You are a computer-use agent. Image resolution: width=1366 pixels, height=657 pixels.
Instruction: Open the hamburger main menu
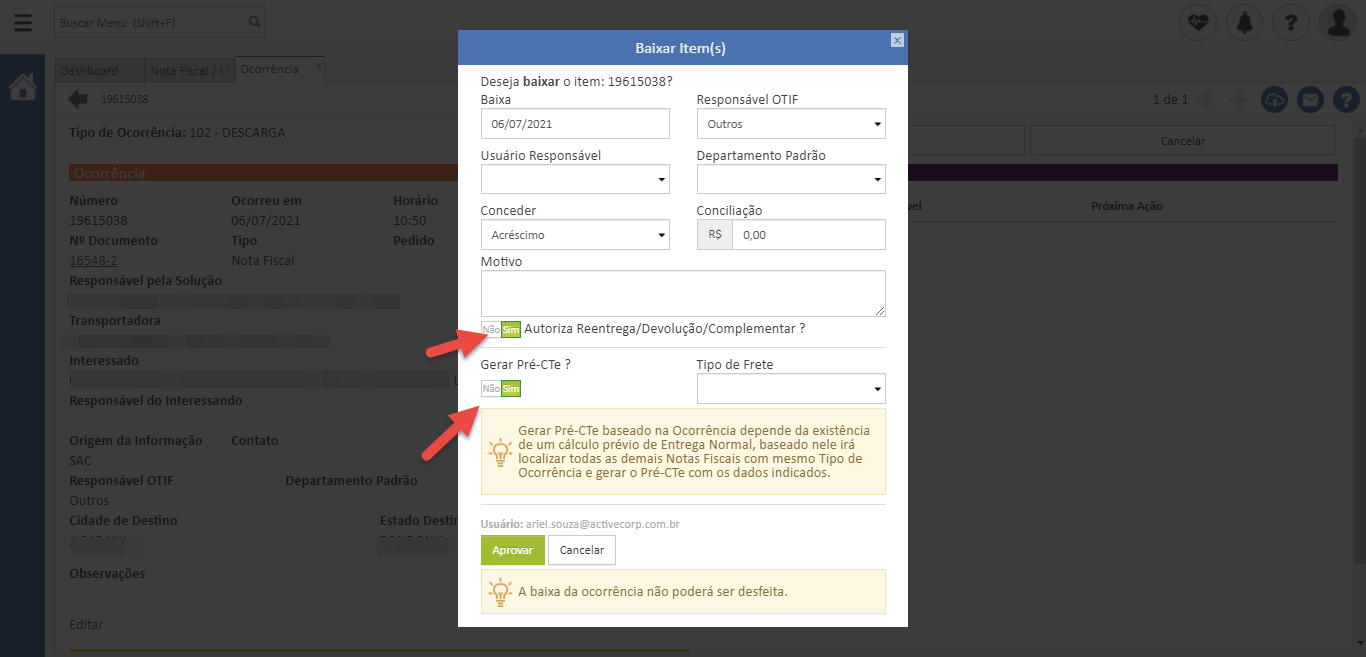pyautogui.click(x=23, y=22)
